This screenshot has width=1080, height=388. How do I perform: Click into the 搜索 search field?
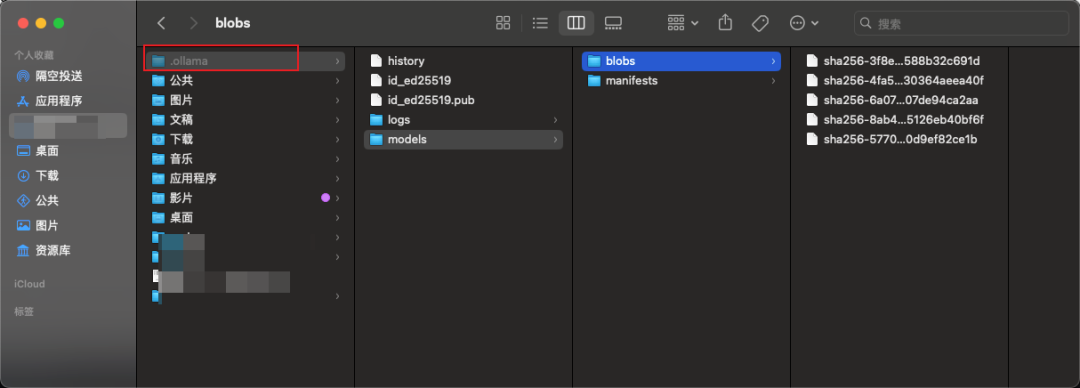(x=962, y=23)
